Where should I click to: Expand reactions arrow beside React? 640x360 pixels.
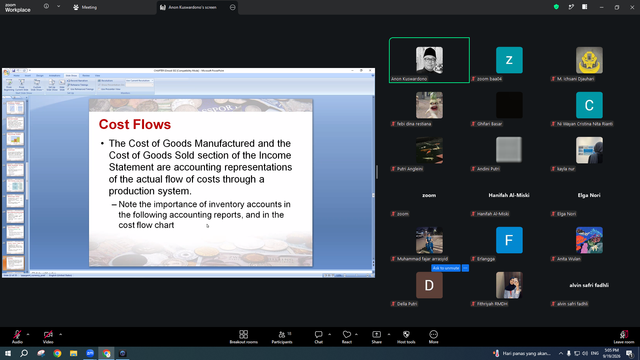[x=356, y=334]
